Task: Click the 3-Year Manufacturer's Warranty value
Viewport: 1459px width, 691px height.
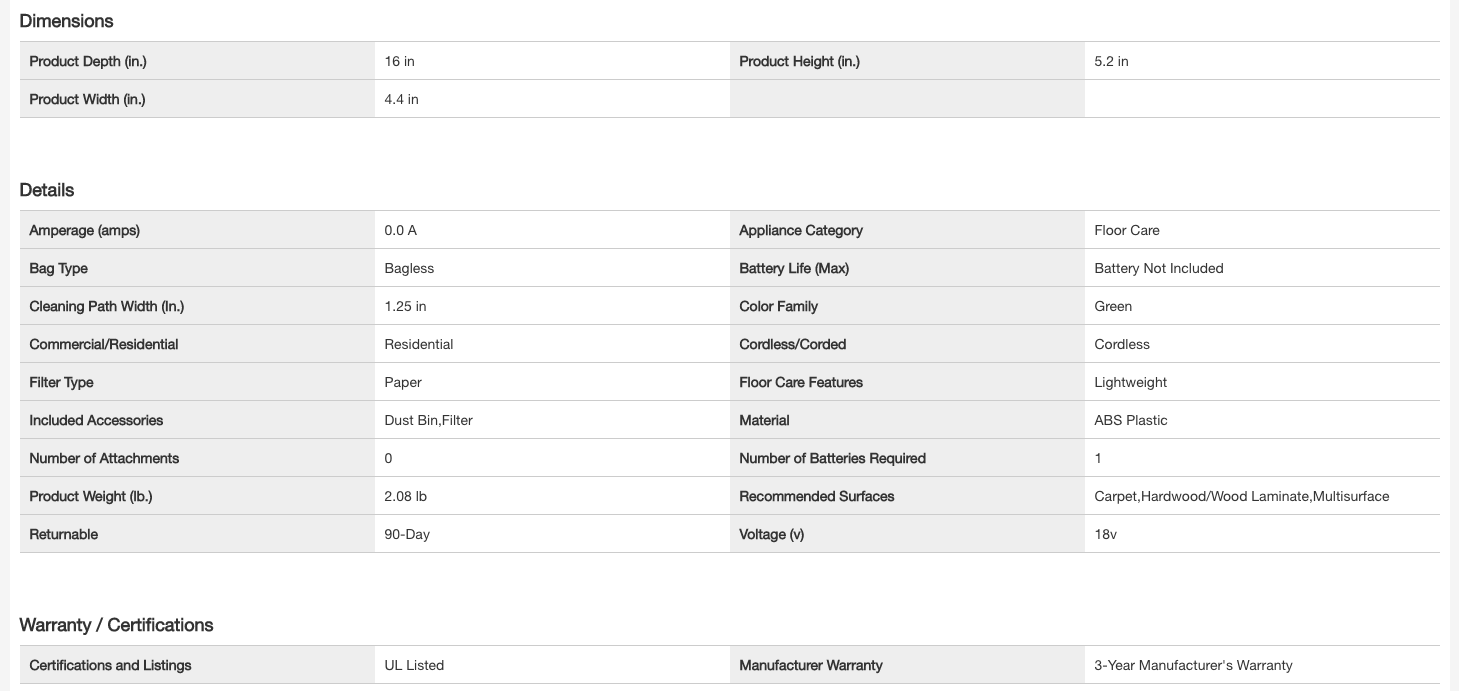Action: point(1193,665)
